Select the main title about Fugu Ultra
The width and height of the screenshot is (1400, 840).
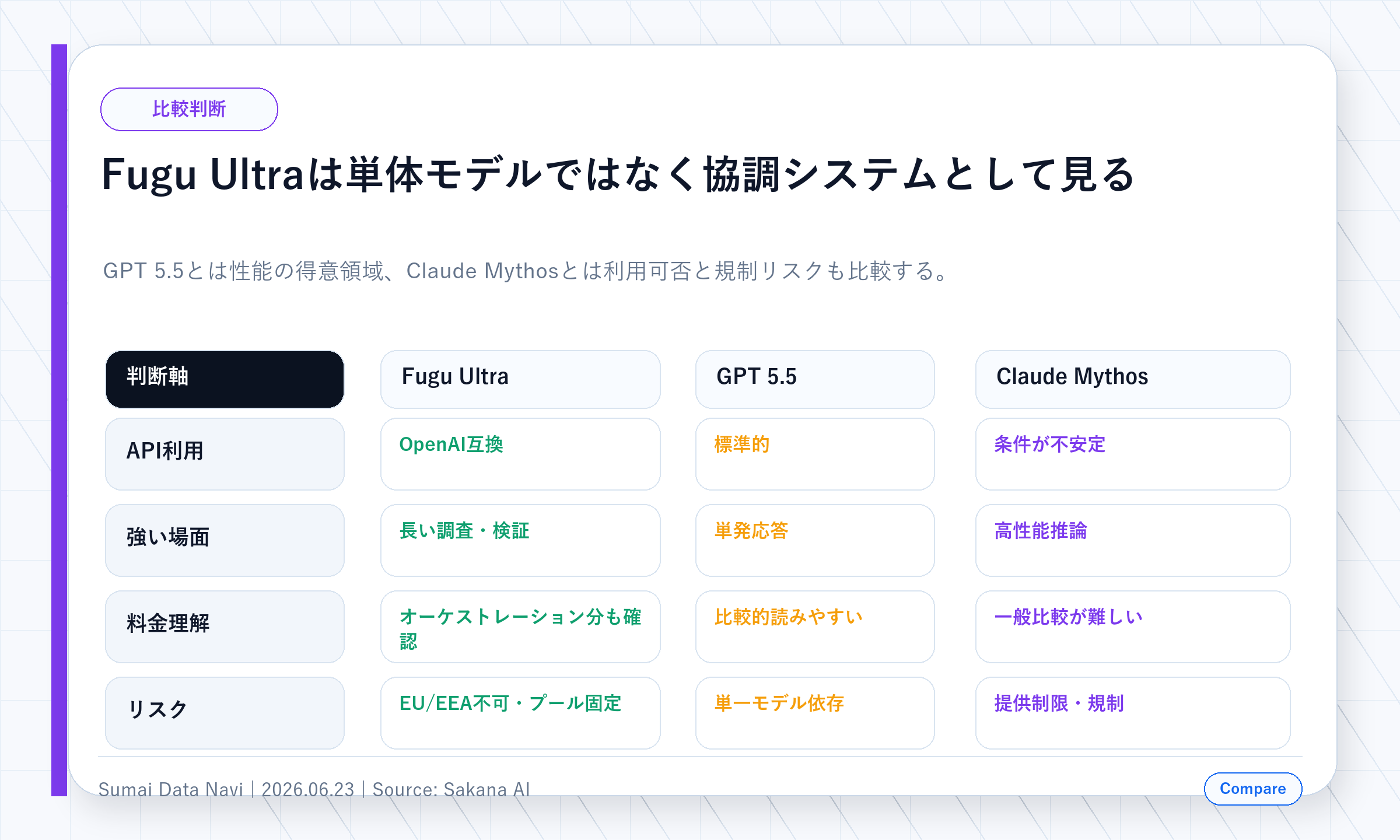[618, 174]
